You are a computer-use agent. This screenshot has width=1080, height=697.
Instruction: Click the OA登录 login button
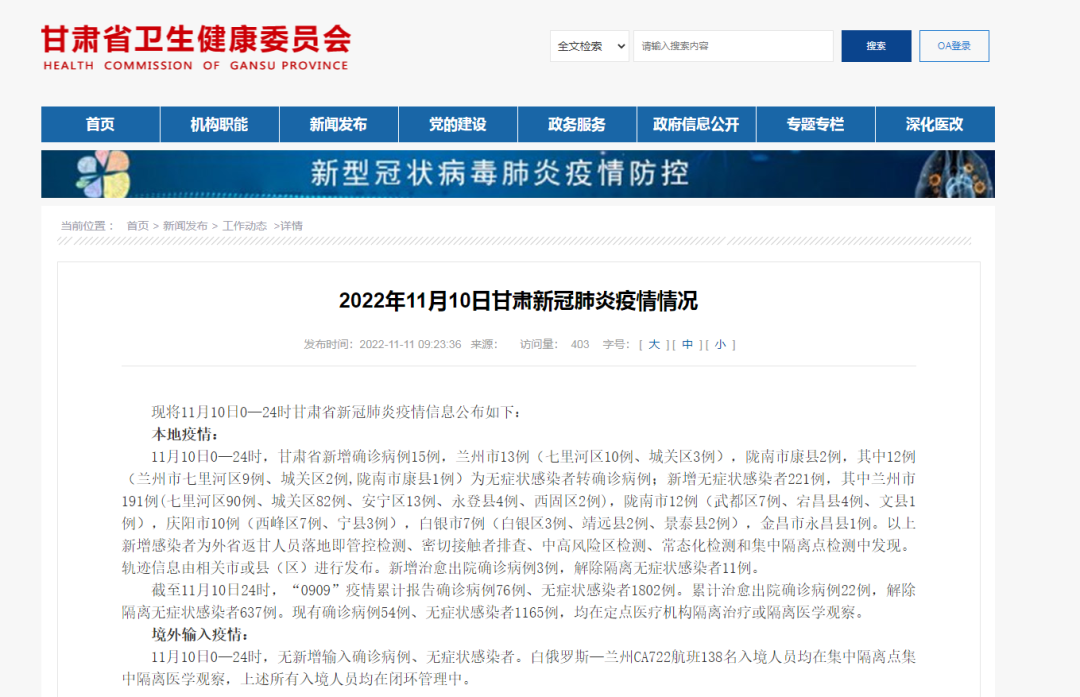tap(953, 46)
